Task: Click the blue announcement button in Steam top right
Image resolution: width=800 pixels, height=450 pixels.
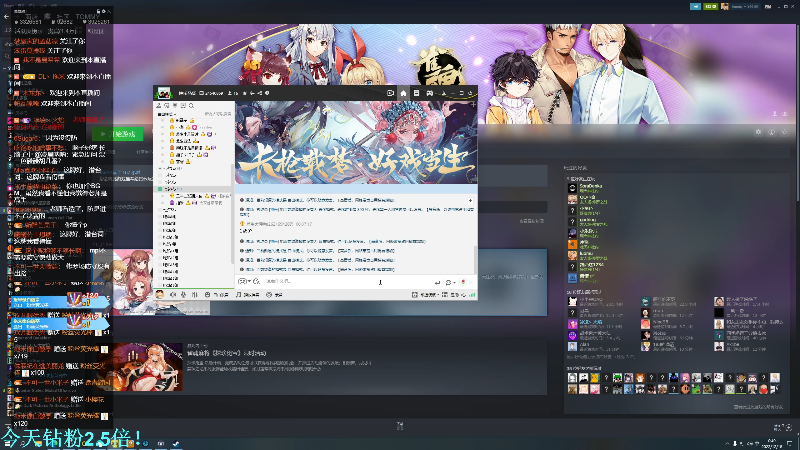Action: (x=695, y=7)
